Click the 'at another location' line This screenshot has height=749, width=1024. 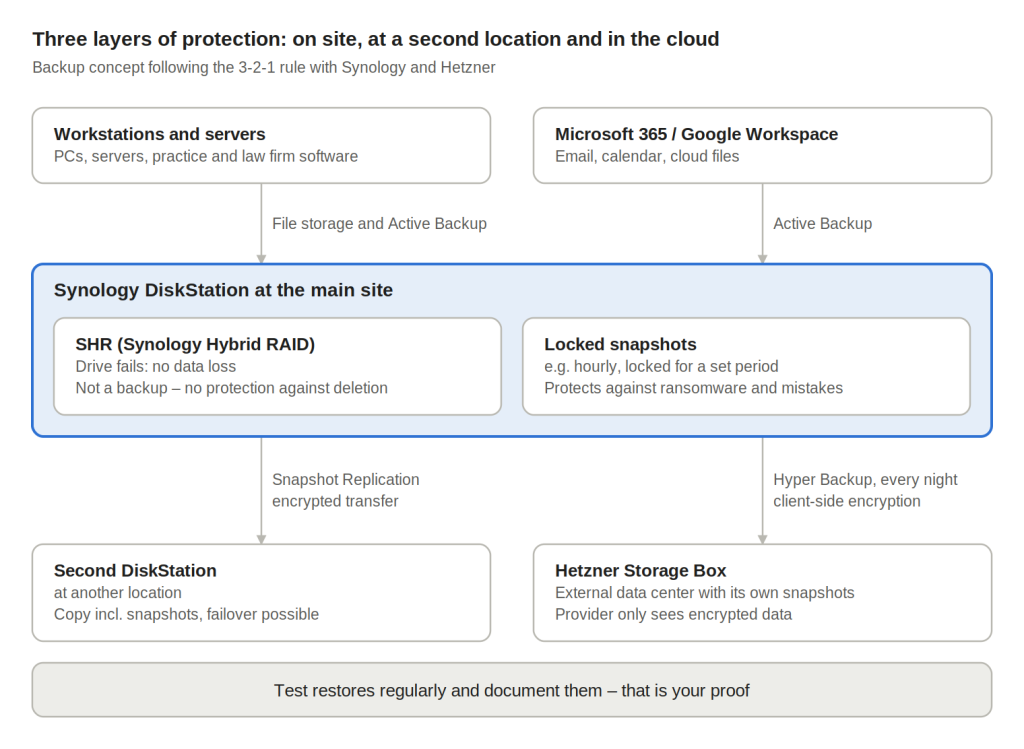tap(118, 592)
